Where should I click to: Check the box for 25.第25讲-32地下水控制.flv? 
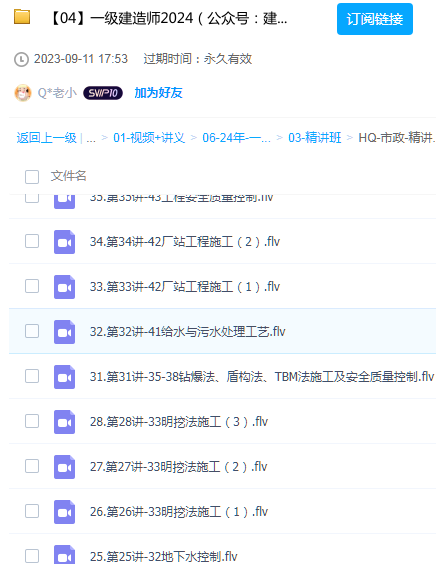coord(32,556)
